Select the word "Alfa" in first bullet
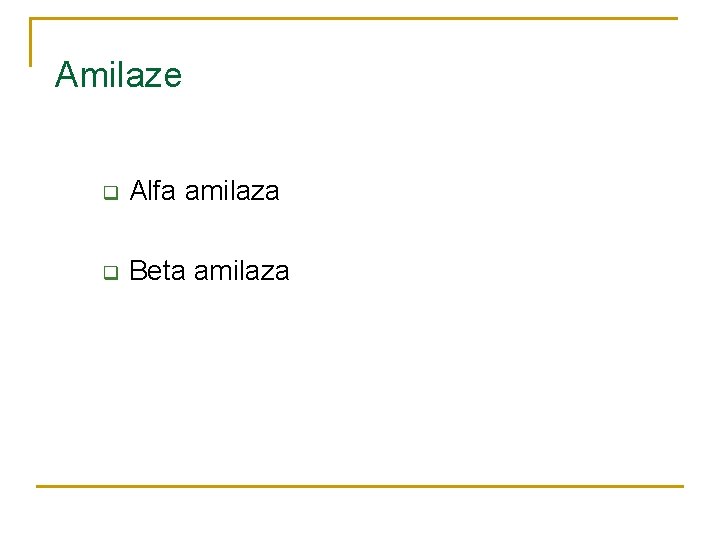Viewport: 720px width, 540px height. [x=152, y=190]
